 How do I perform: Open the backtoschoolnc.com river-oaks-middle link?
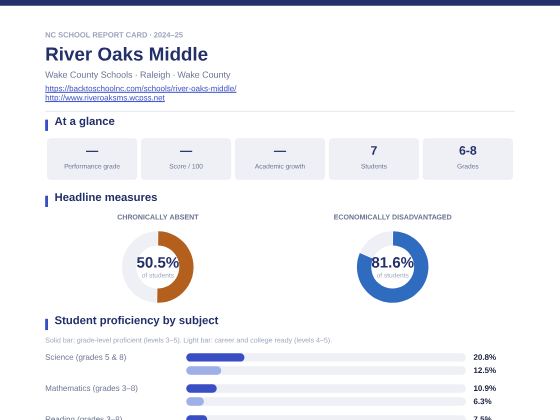coord(141,88)
